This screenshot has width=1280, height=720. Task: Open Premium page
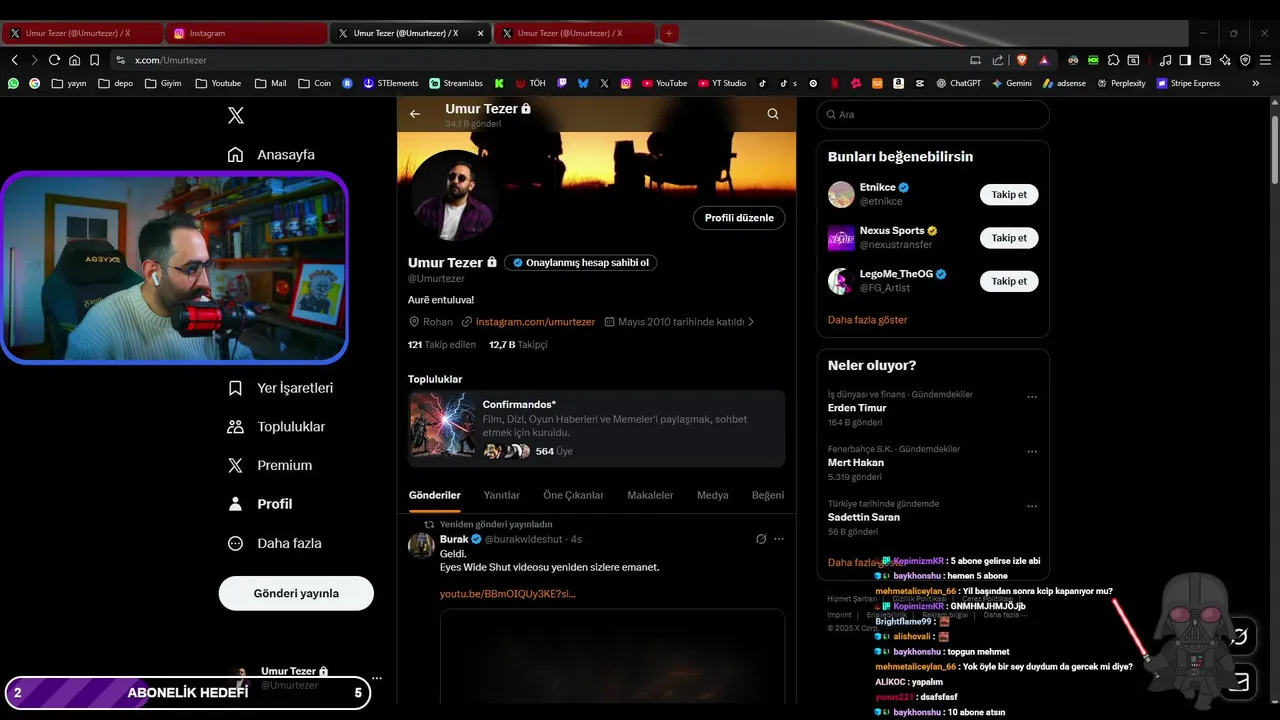tap(269, 466)
